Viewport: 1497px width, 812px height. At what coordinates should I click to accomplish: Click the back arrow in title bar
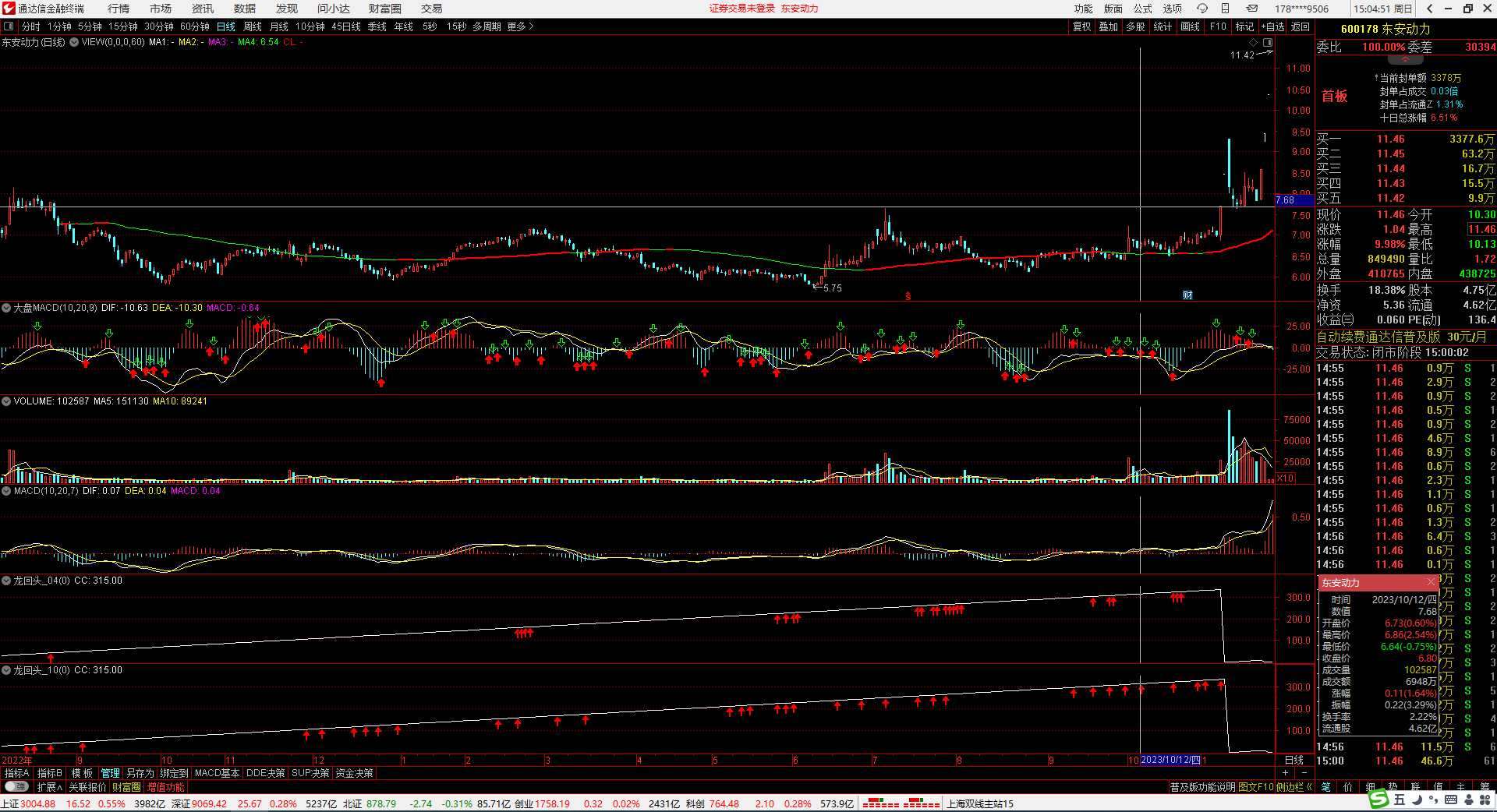coord(1429,9)
